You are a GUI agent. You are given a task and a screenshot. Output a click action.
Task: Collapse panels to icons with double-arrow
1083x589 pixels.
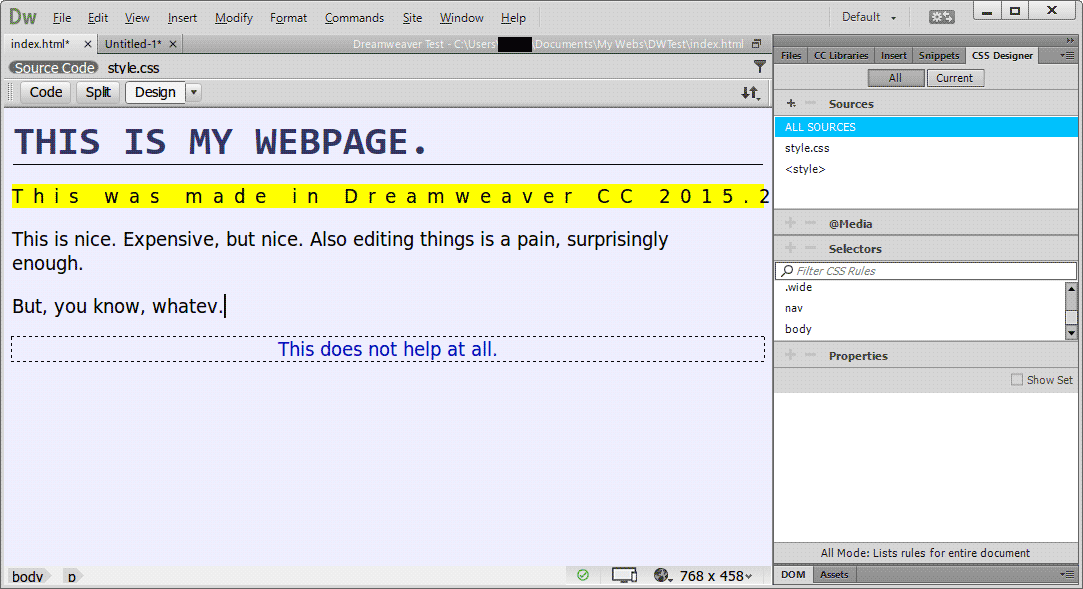(x=1070, y=40)
